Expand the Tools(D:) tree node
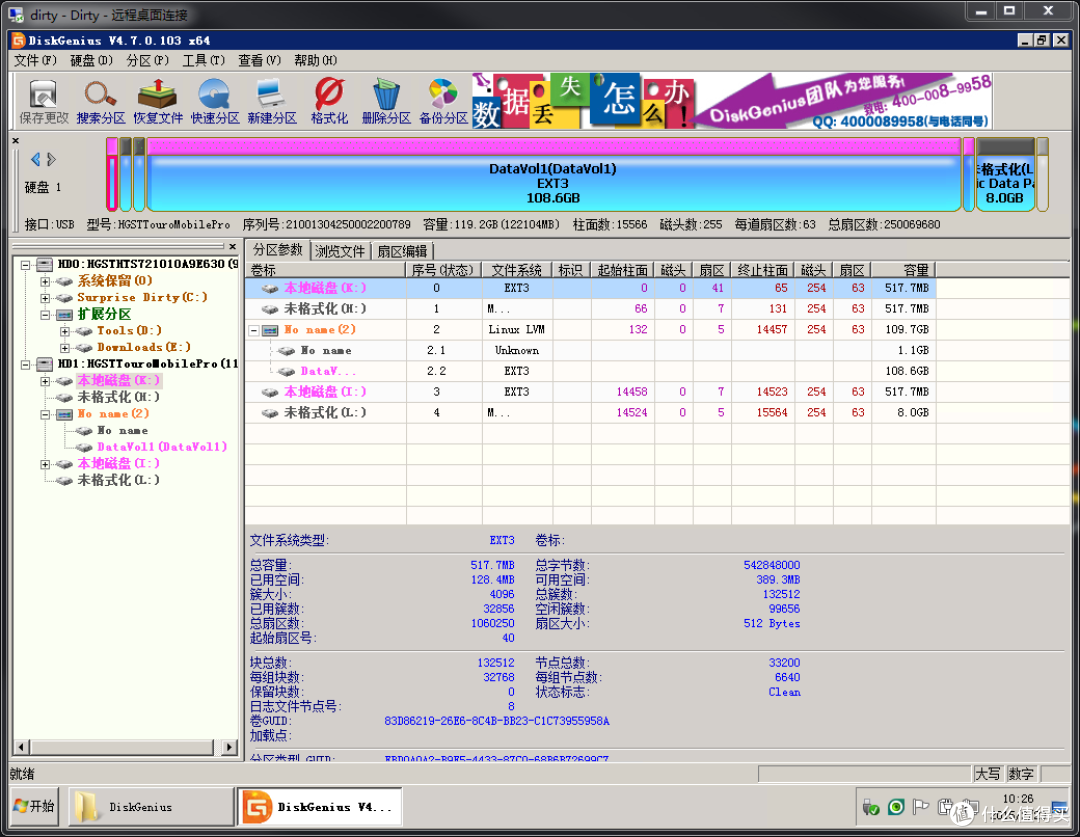The height and width of the screenshot is (837, 1080). (65, 331)
